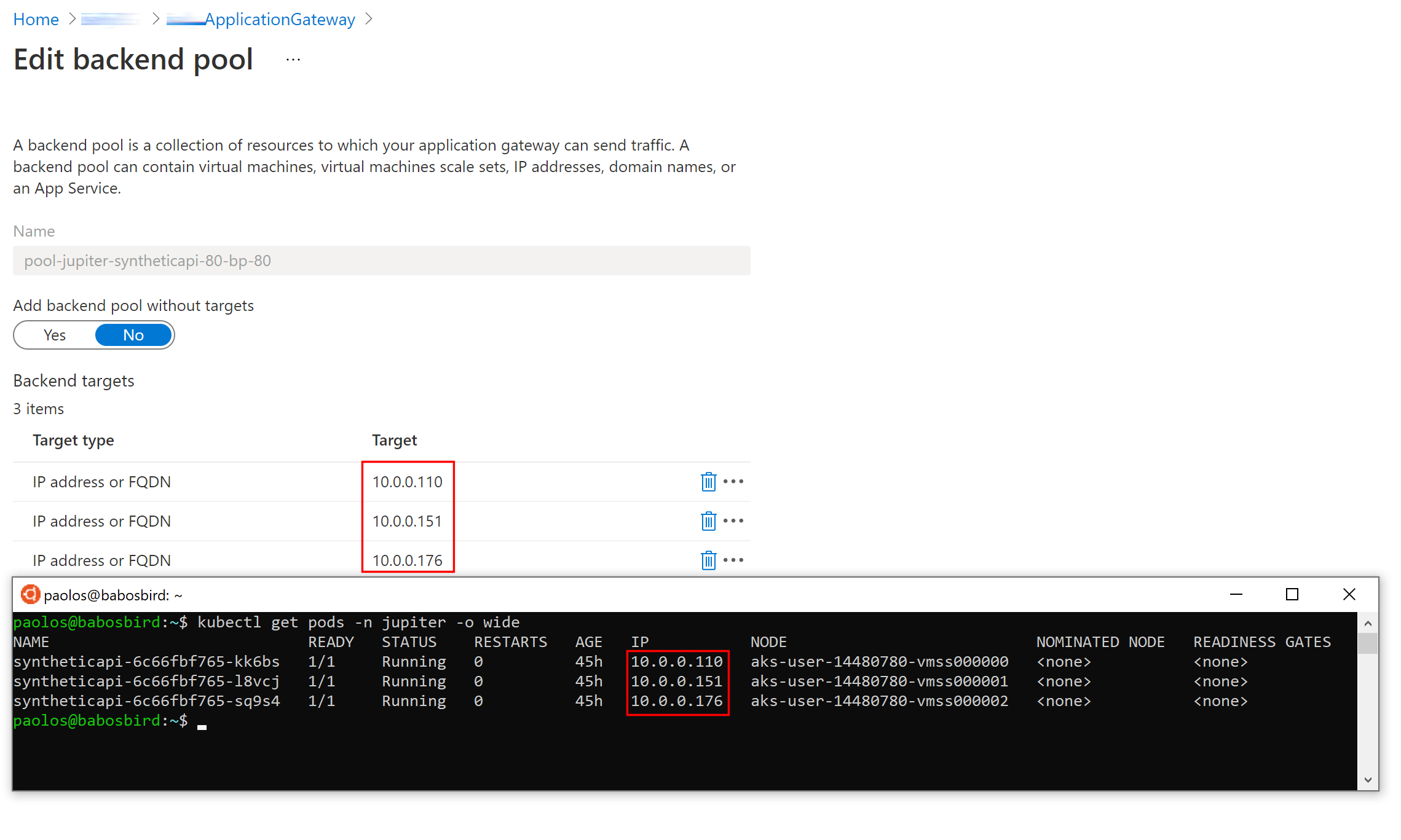This screenshot has height=840, width=1401.
Task: Open more options for 10.0.0.151 row
Action: click(733, 520)
